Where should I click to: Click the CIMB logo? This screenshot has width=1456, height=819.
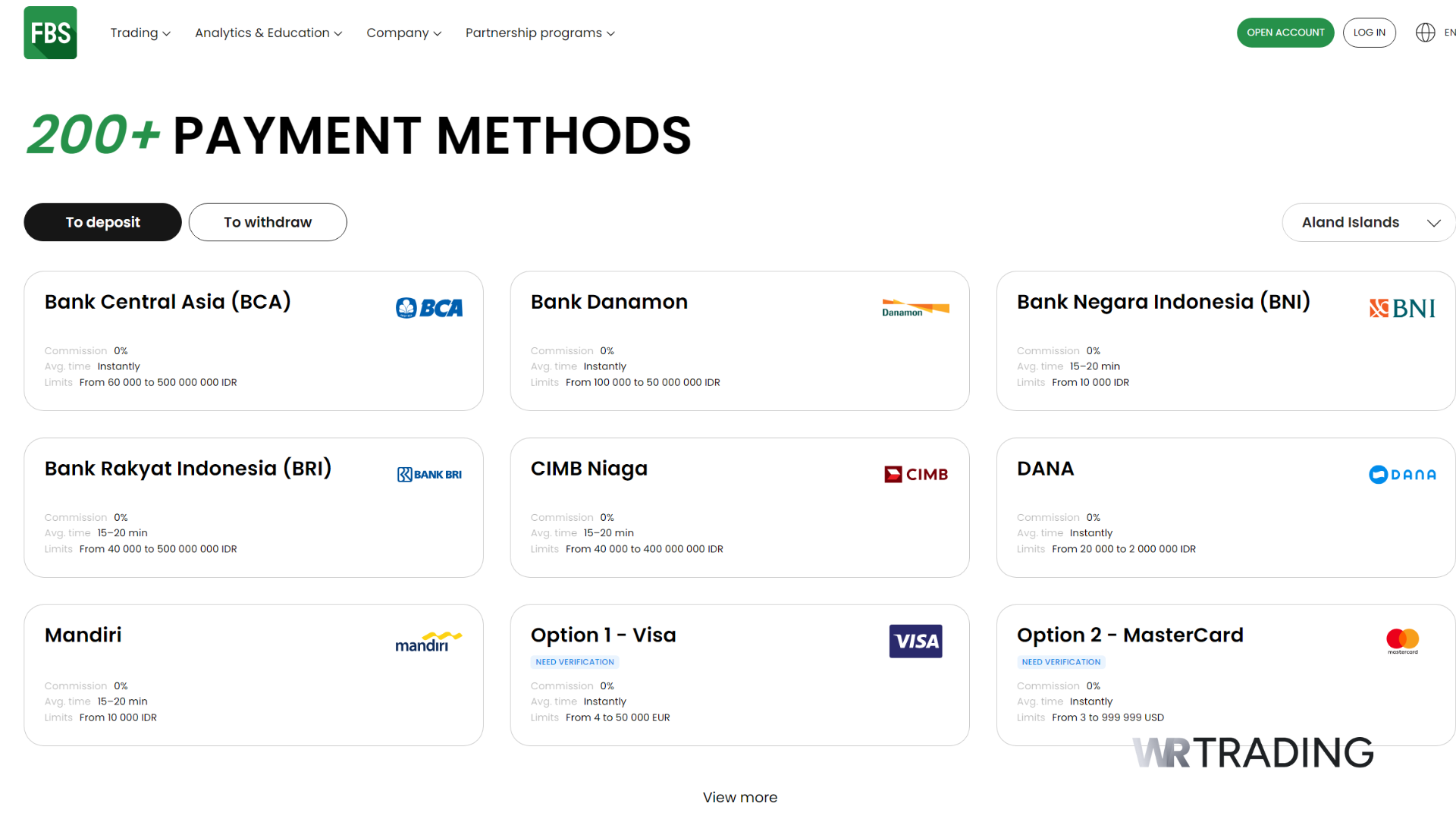[916, 475]
